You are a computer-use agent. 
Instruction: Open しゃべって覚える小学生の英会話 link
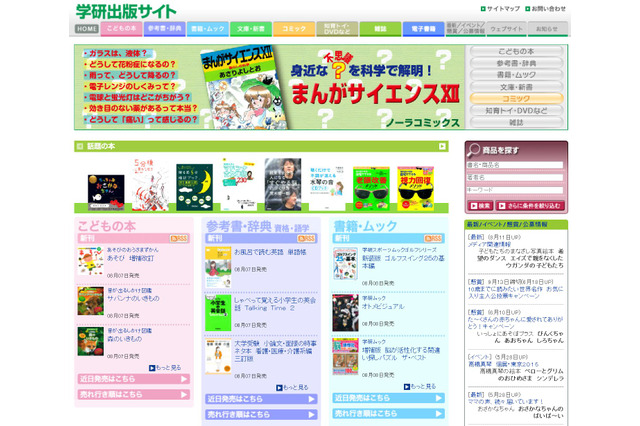coord(275,304)
